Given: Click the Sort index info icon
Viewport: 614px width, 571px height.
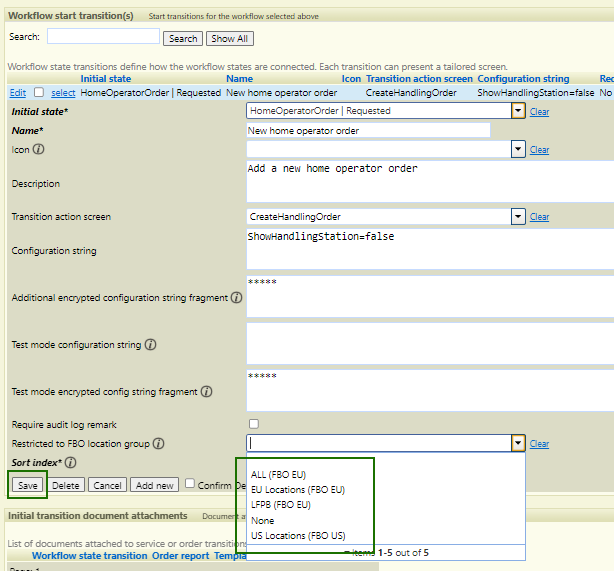Looking at the screenshot, I should [70, 463].
